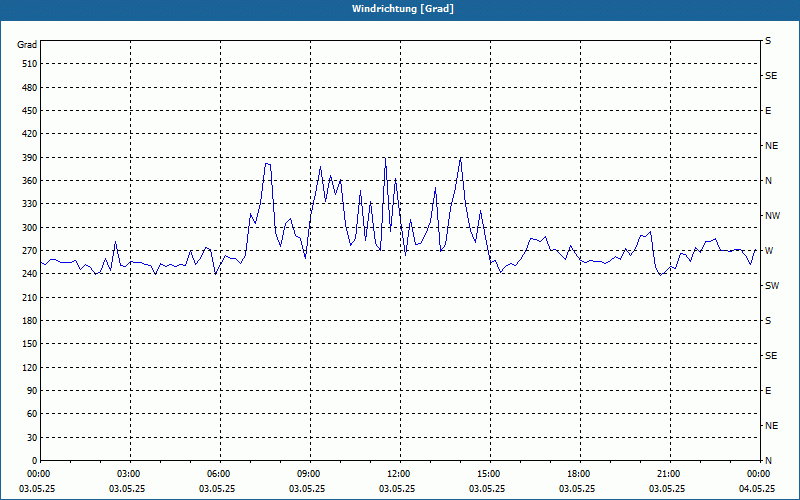The width and height of the screenshot is (800, 500).
Task: Click the 15:00 time label
Action: (488, 474)
